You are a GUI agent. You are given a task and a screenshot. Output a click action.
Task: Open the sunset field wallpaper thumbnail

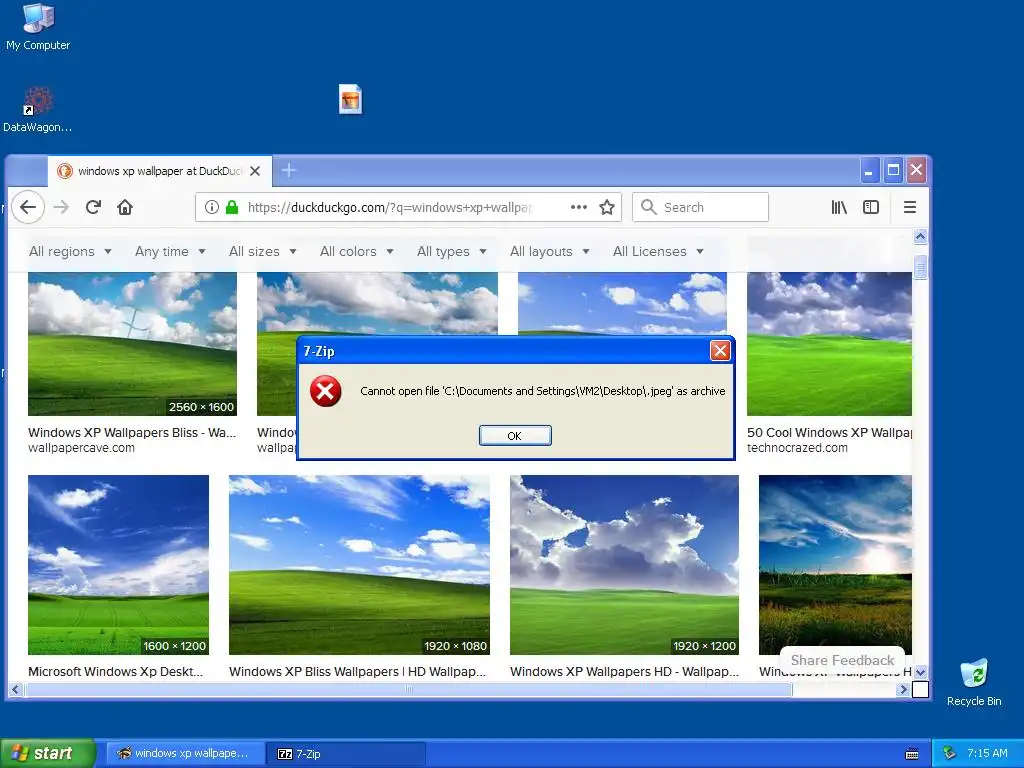point(835,565)
